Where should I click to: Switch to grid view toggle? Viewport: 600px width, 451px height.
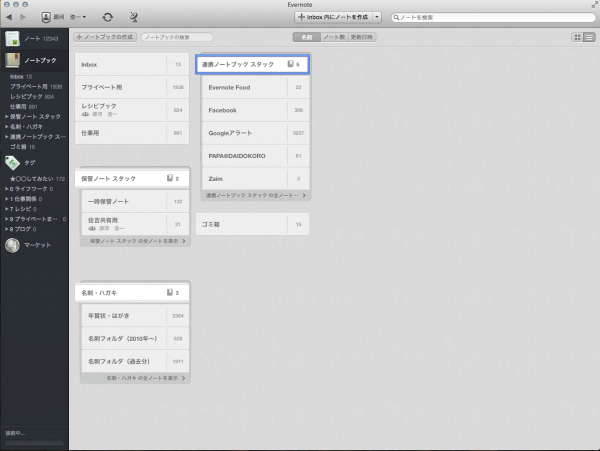(x=577, y=37)
